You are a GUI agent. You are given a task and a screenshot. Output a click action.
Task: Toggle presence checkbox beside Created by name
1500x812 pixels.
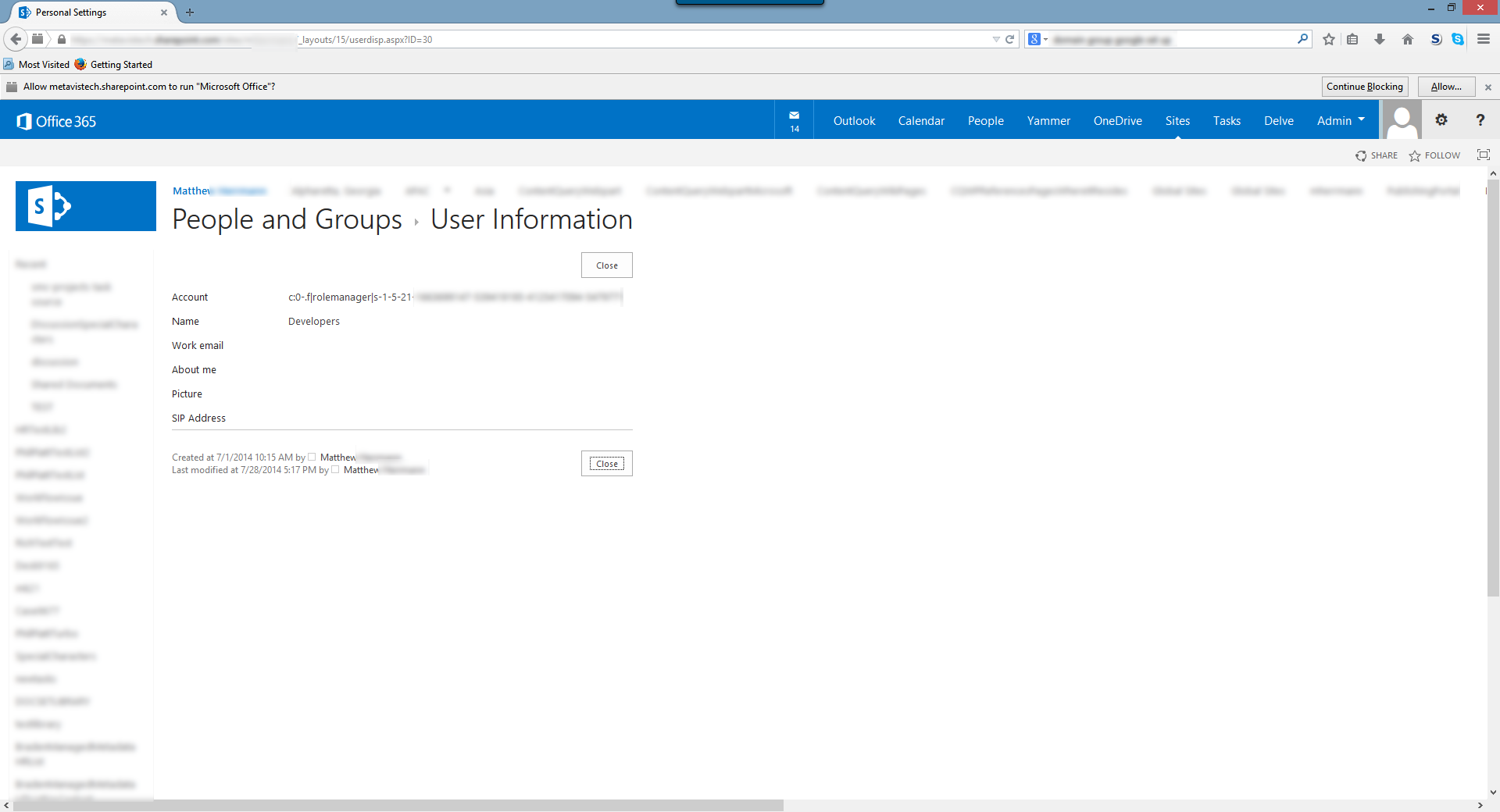click(x=312, y=458)
